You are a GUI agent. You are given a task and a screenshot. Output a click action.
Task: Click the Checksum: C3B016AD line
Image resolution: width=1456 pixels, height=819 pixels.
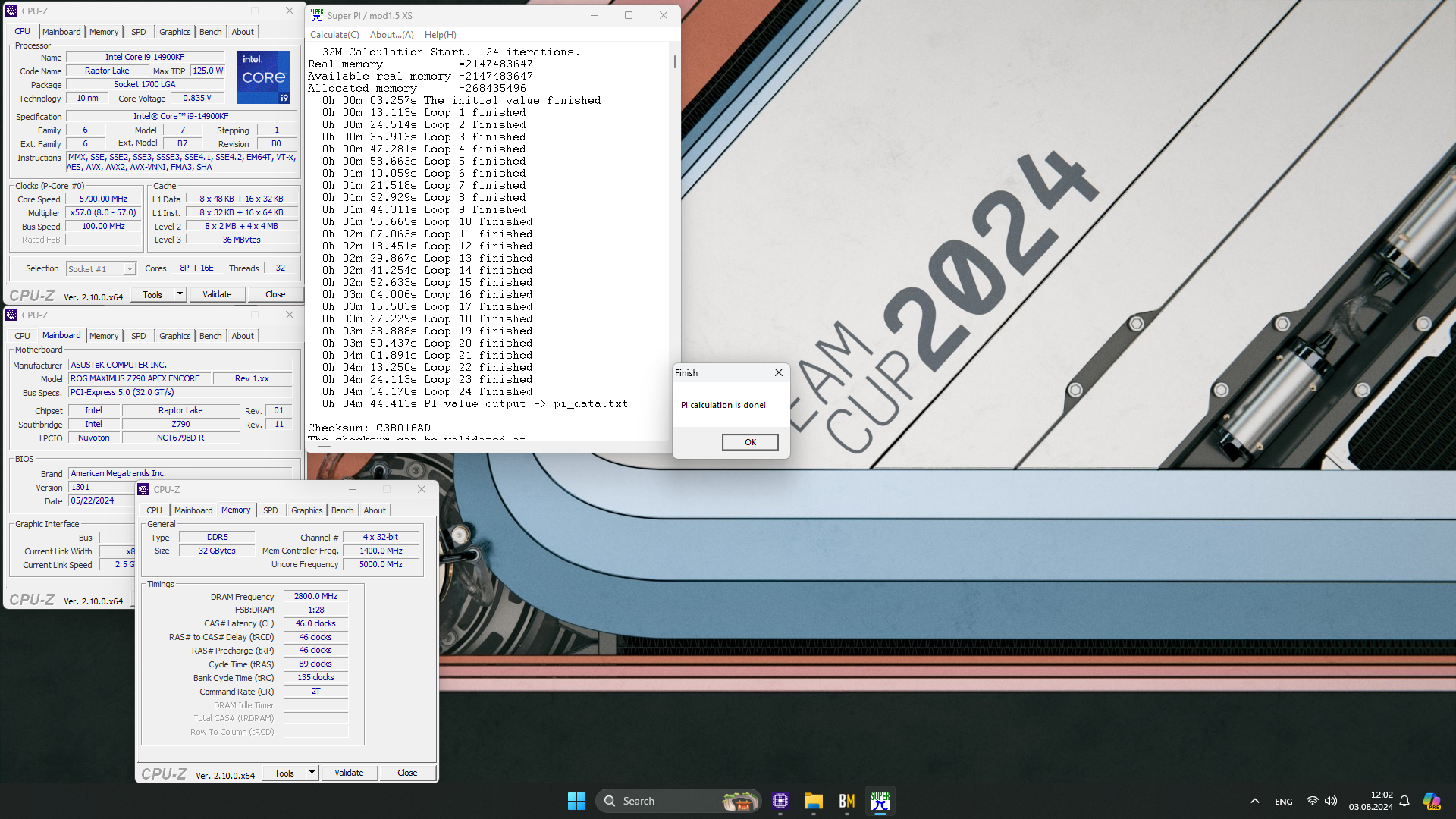tap(369, 428)
